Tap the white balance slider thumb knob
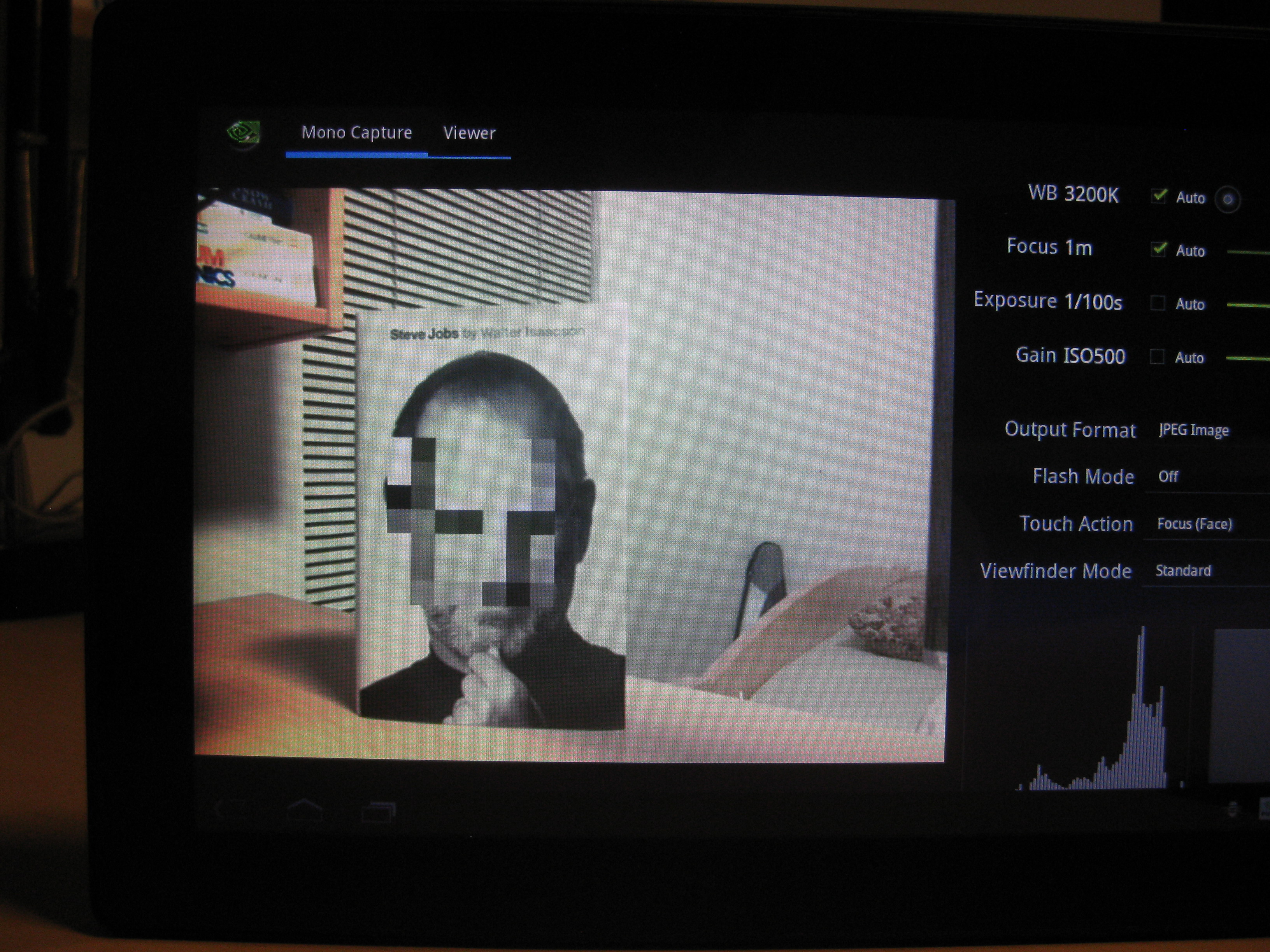 click(x=1228, y=200)
